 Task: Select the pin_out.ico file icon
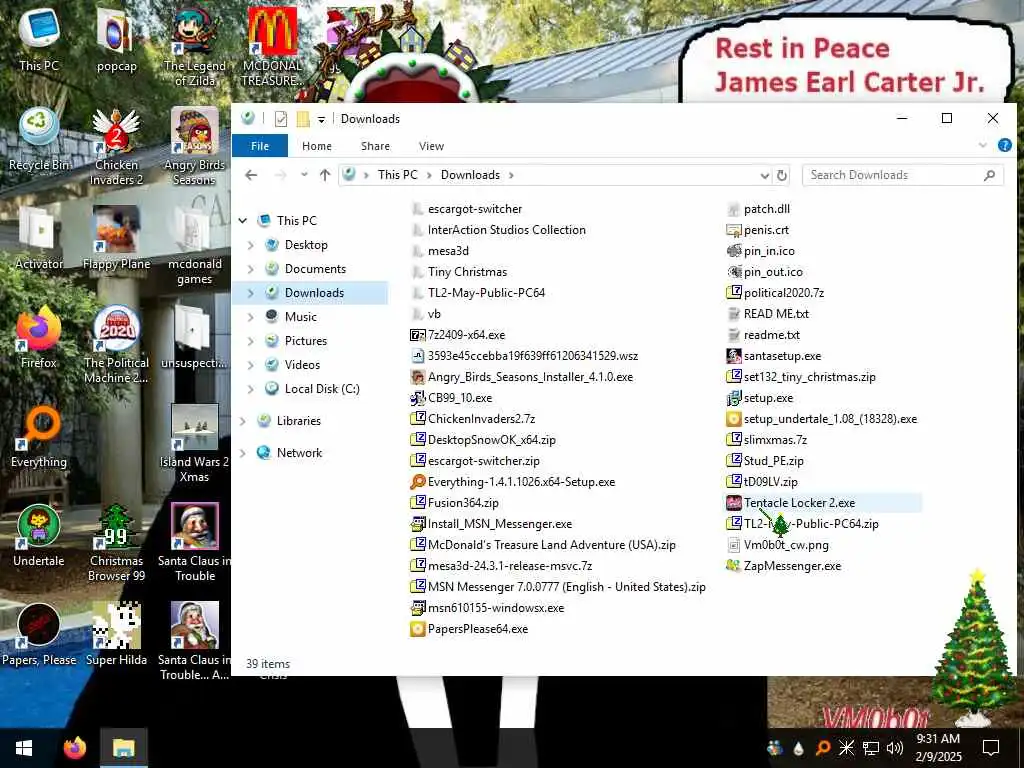tap(733, 272)
